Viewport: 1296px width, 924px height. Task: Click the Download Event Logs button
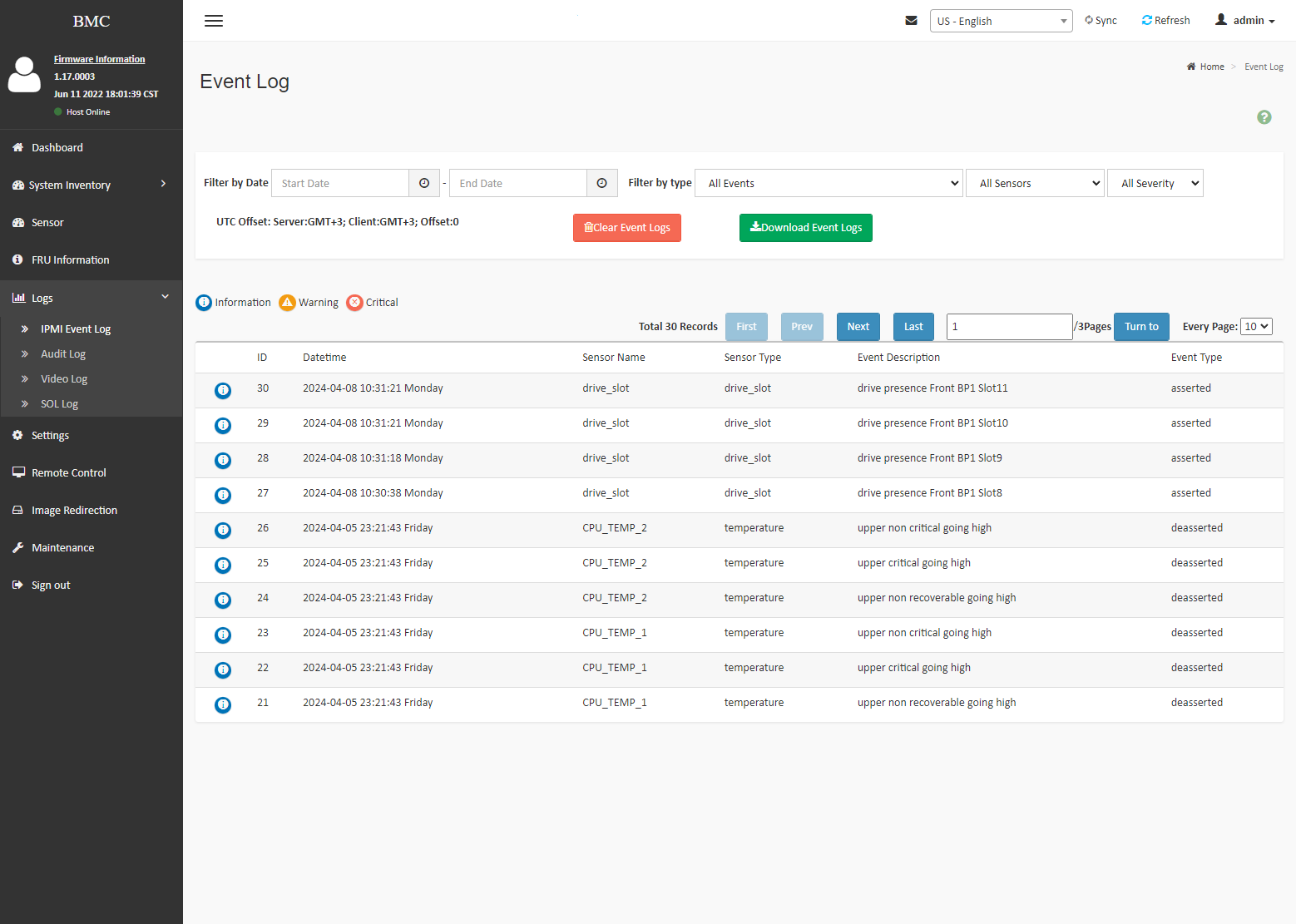click(x=806, y=228)
